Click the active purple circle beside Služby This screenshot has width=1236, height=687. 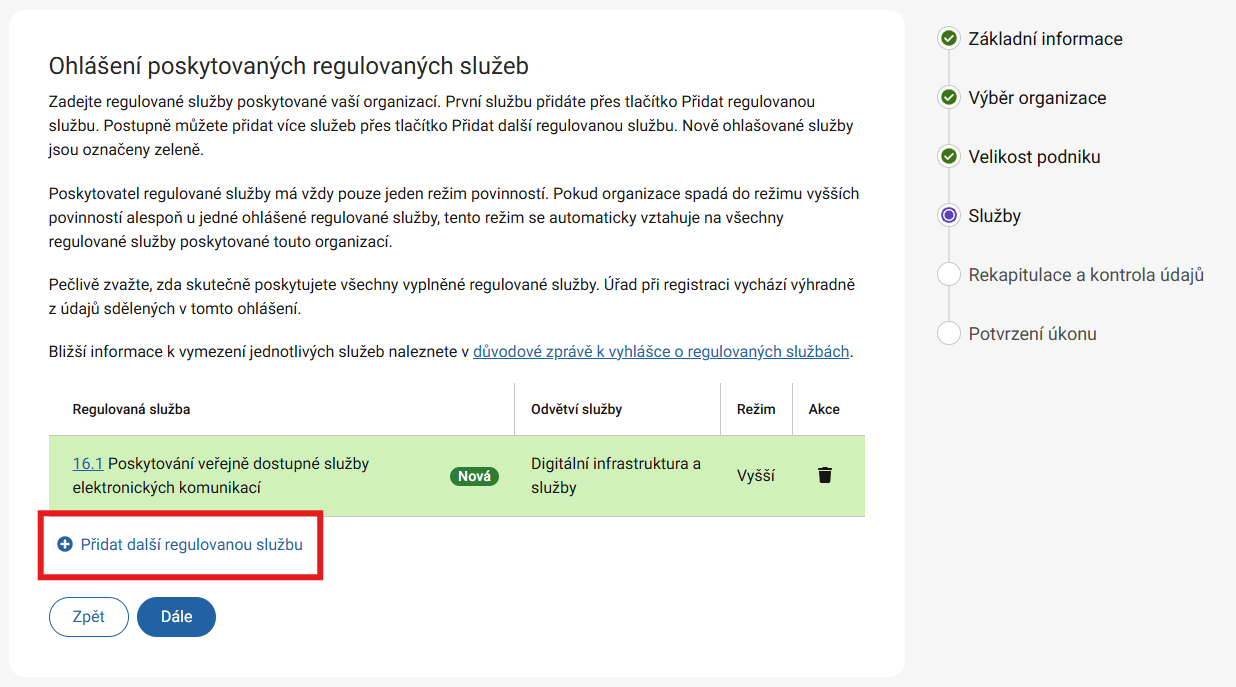point(948,216)
